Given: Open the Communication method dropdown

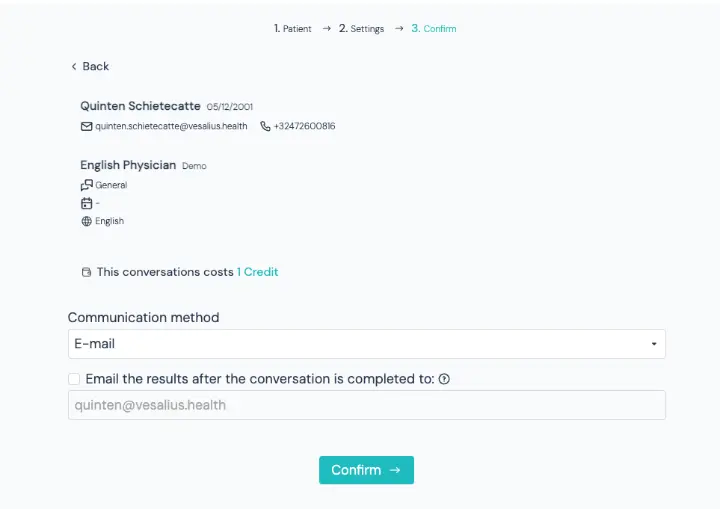Looking at the screenshot, I should 366,344.
